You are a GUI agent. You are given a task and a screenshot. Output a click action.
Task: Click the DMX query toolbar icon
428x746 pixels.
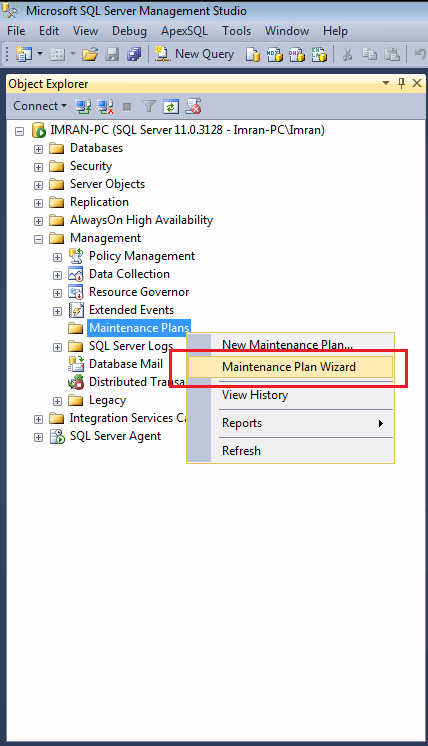(x=297, y=54)
